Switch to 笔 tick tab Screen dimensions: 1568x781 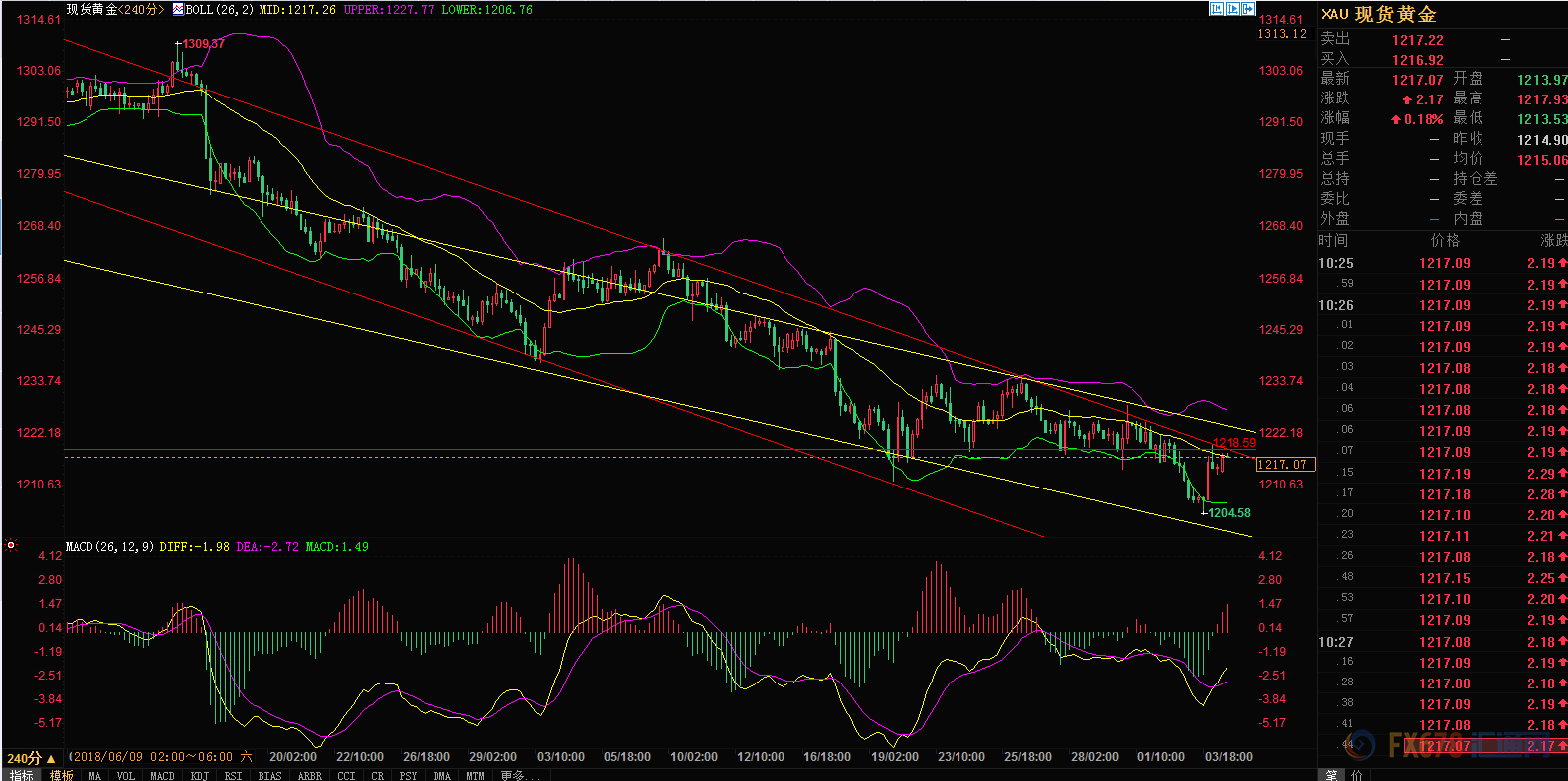1331,775
